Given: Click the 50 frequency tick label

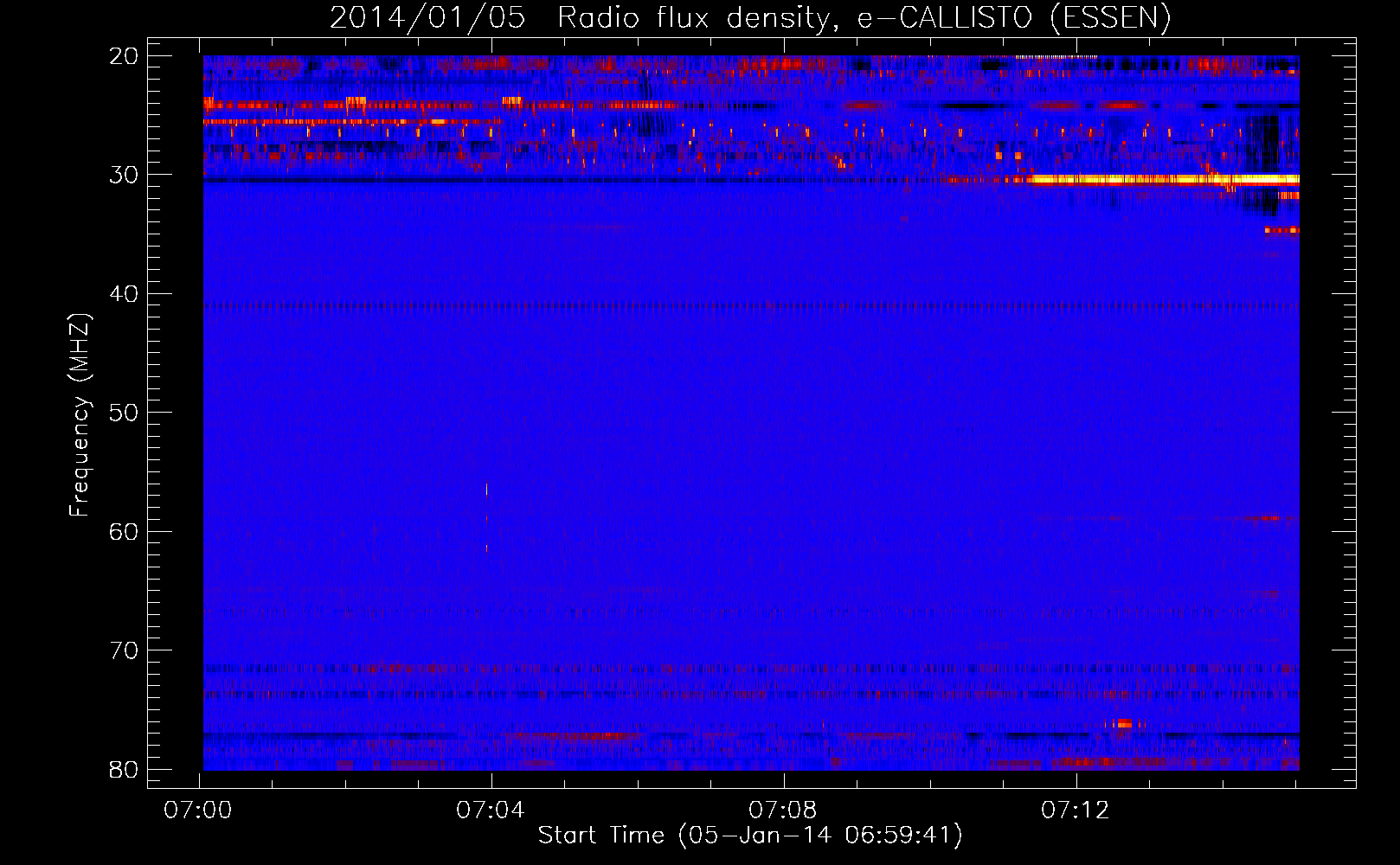Looking at the screenshot, I should (x=124, y=413).
